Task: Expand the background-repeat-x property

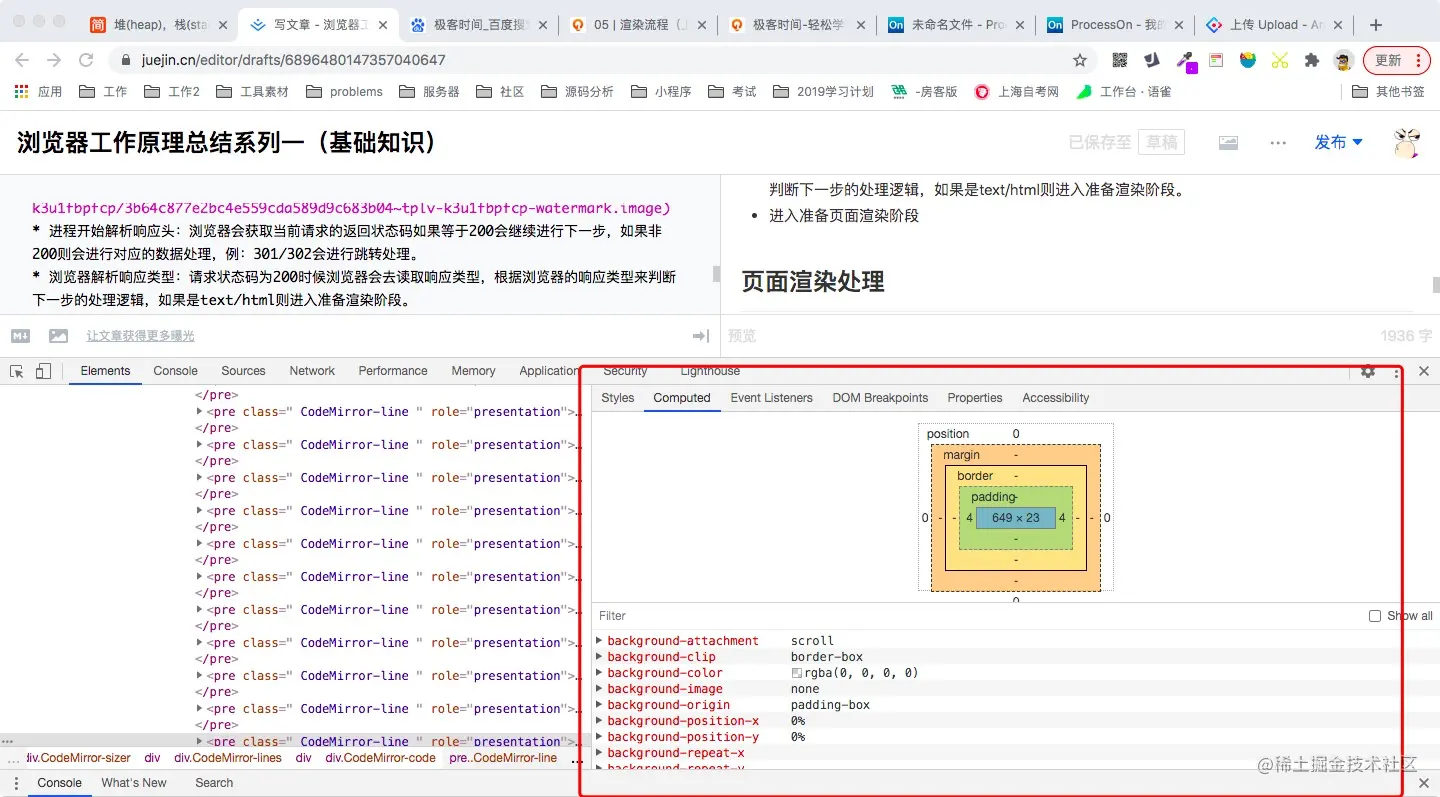Action: pyautogui.click(x=599, y=753)
